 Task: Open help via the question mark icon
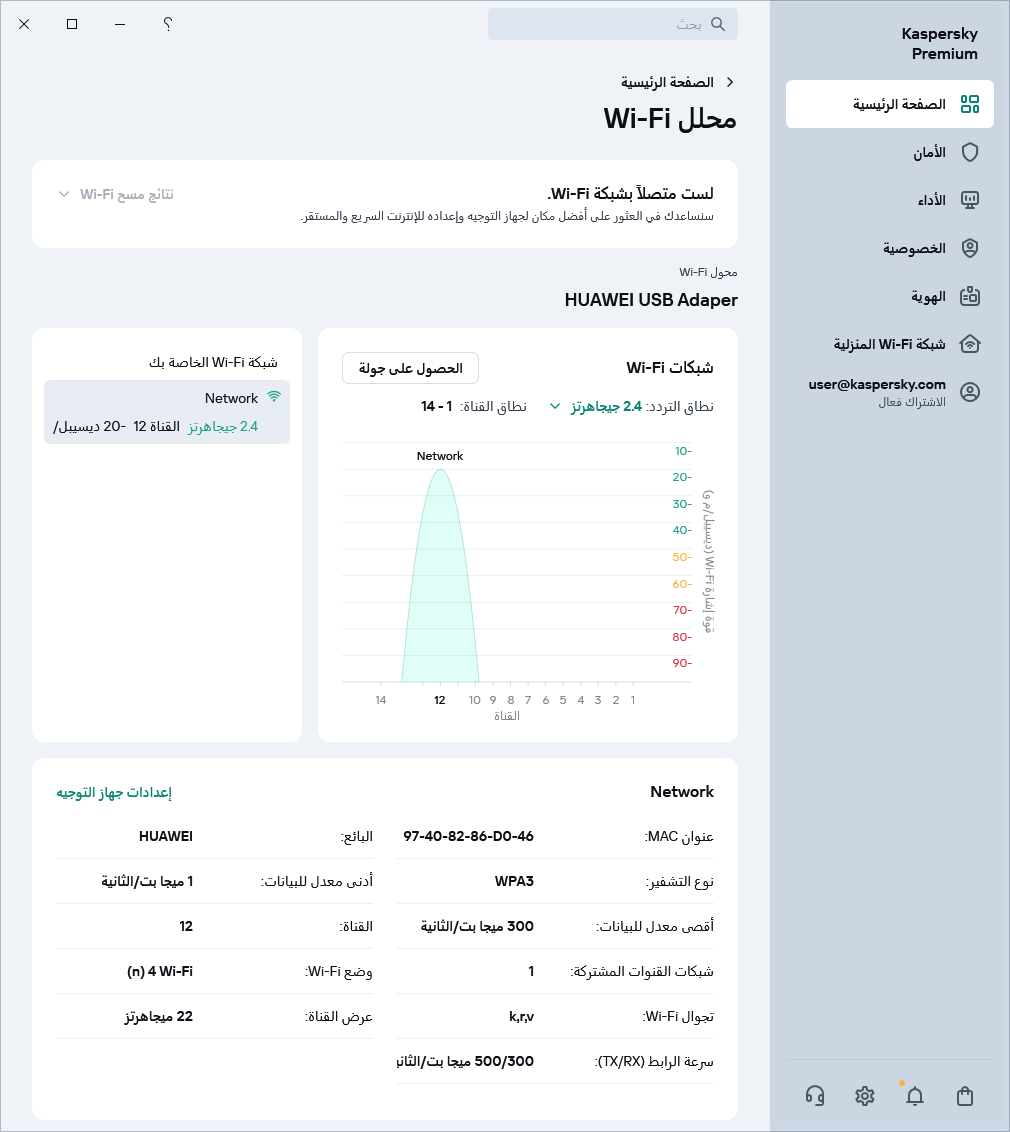click(167, 24)
